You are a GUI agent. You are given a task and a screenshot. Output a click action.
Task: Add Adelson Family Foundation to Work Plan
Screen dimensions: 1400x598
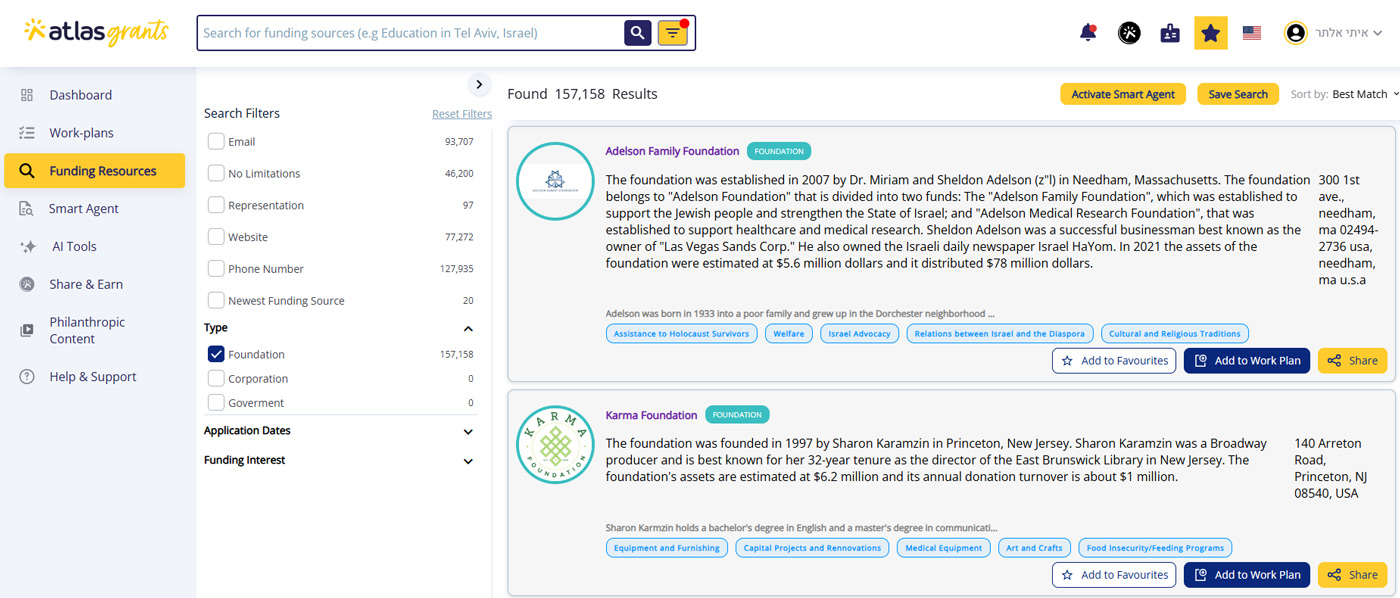tap(1247, 361)
